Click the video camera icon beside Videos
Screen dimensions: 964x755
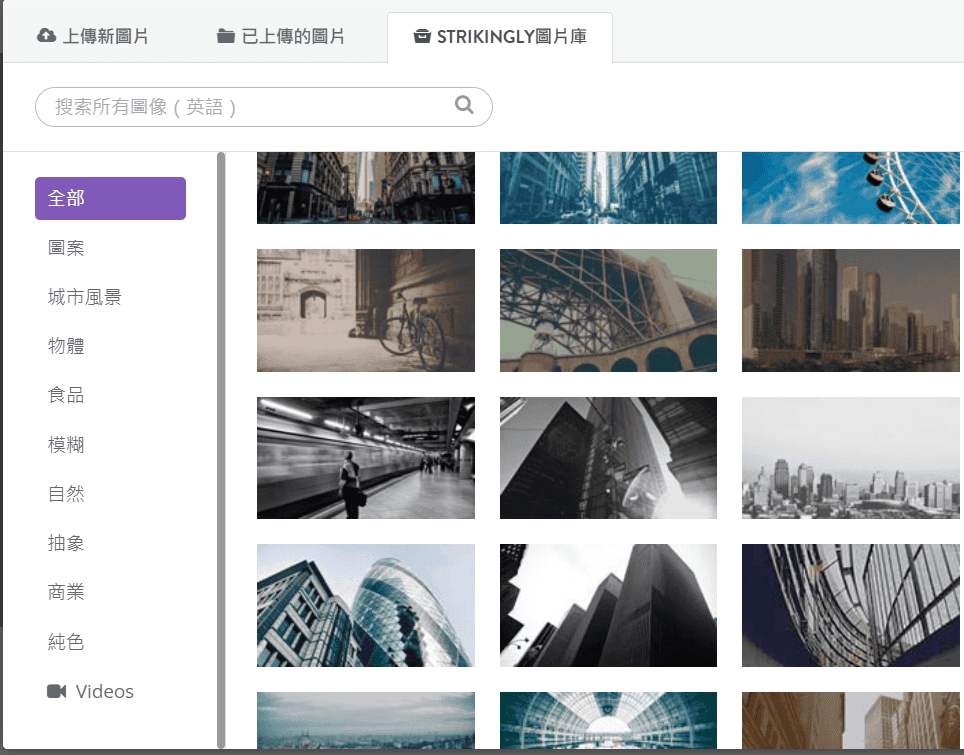[x=57, y=691]
